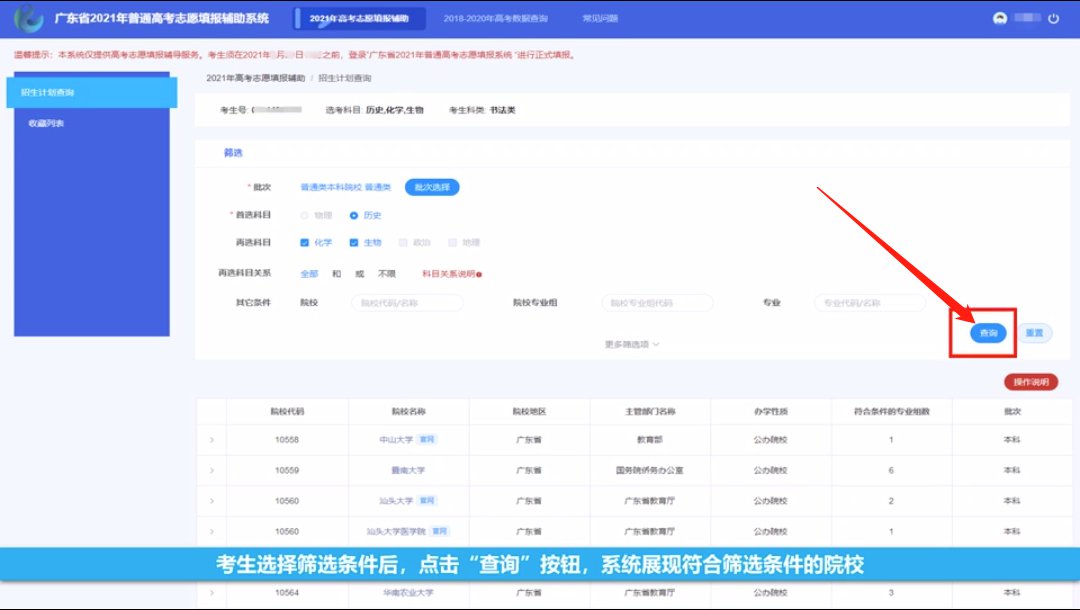Click the blue 查询 button

(x=988, y=333)
